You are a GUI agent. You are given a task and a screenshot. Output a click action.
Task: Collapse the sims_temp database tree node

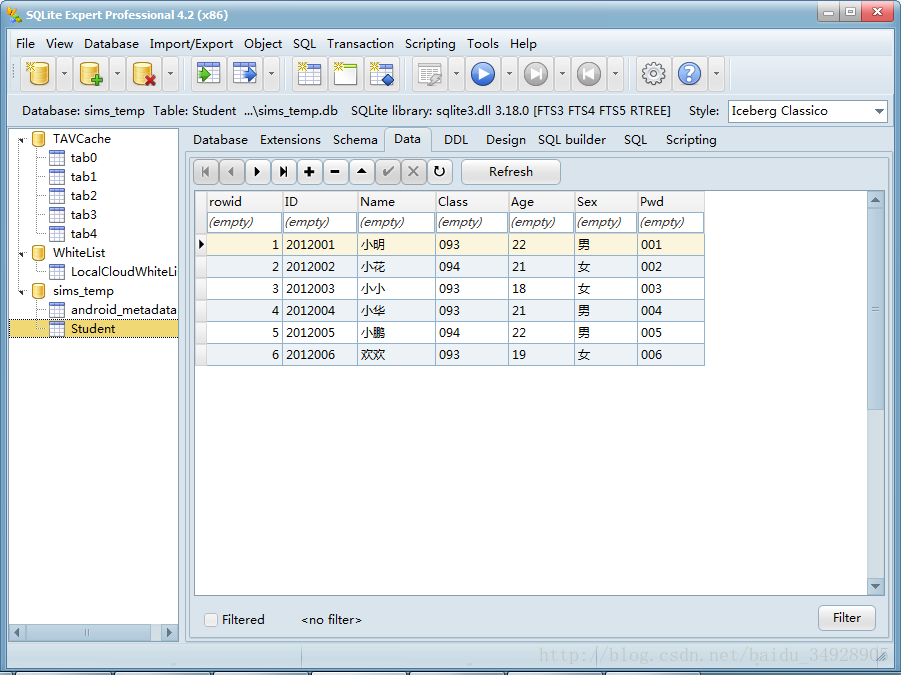(21, 291)
